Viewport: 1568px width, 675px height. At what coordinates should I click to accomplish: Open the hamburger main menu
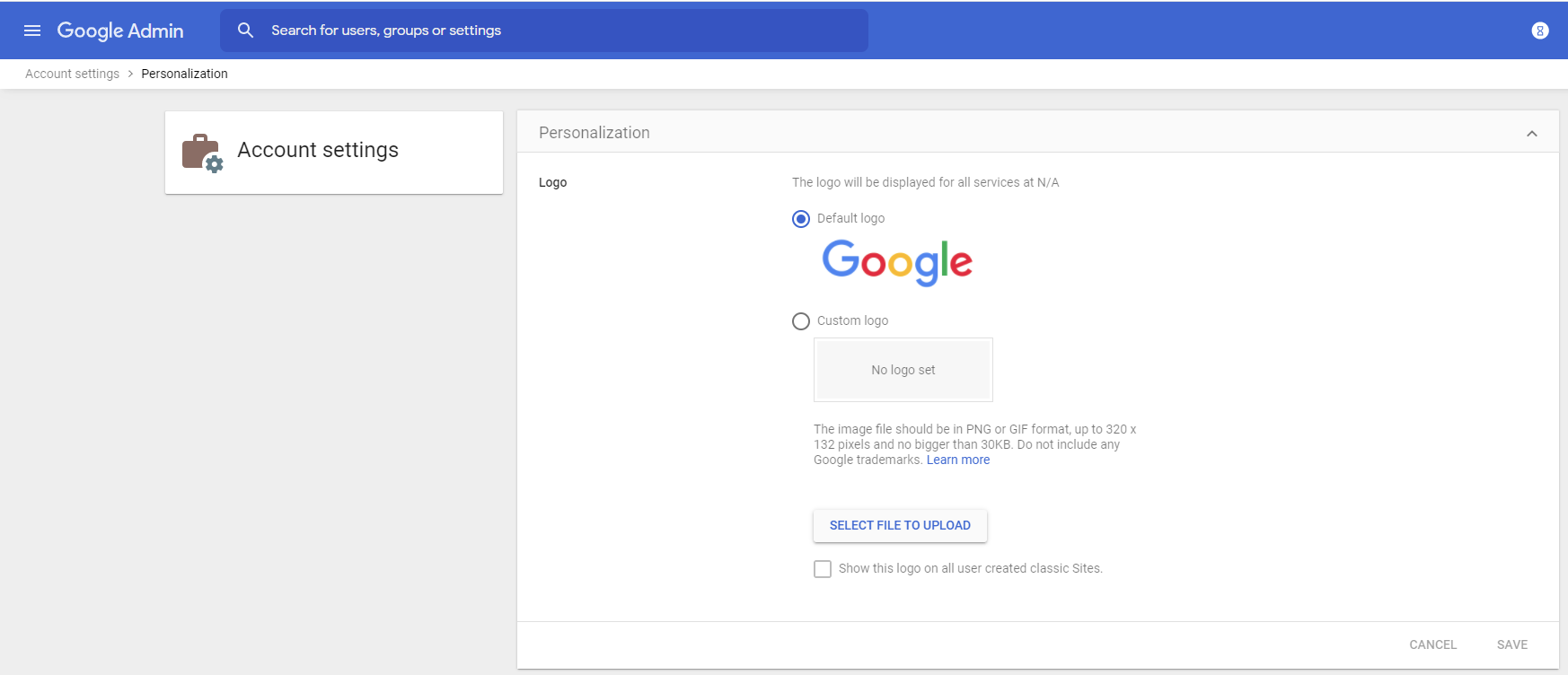pyautogui.click(x=32, y=31)
